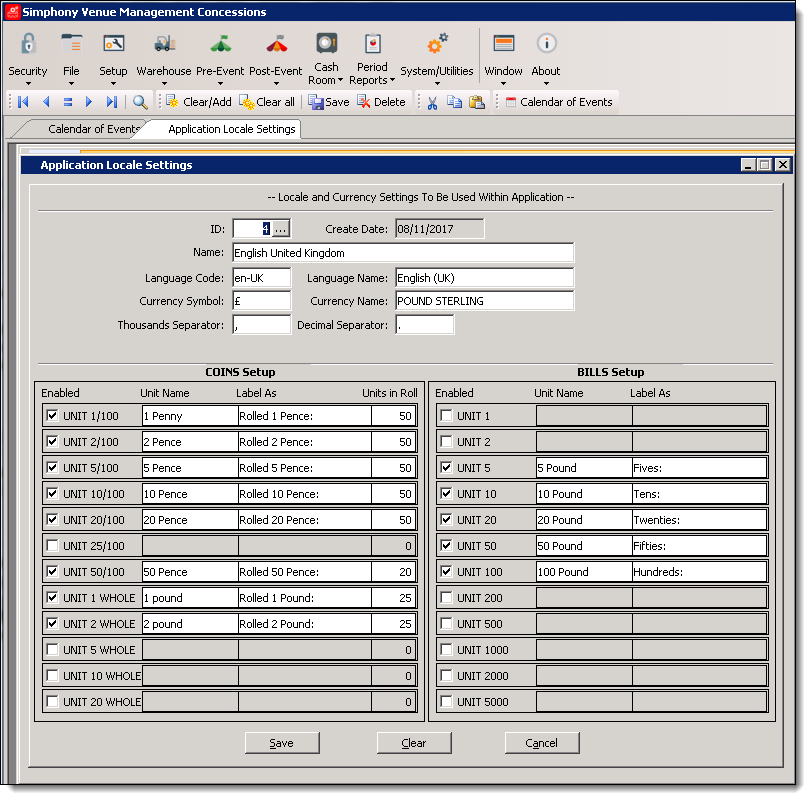Click Clear all in the toolbar

point(267,102)
